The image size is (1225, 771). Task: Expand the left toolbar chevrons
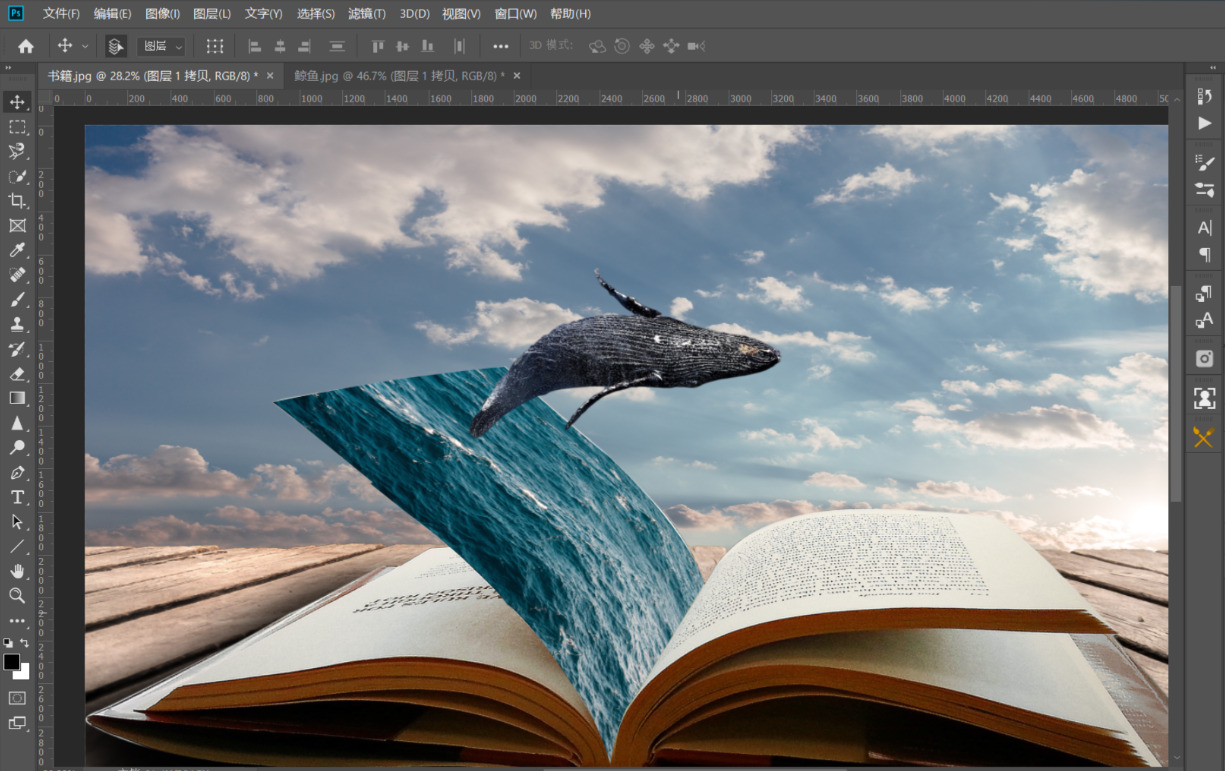pos(8,68)
